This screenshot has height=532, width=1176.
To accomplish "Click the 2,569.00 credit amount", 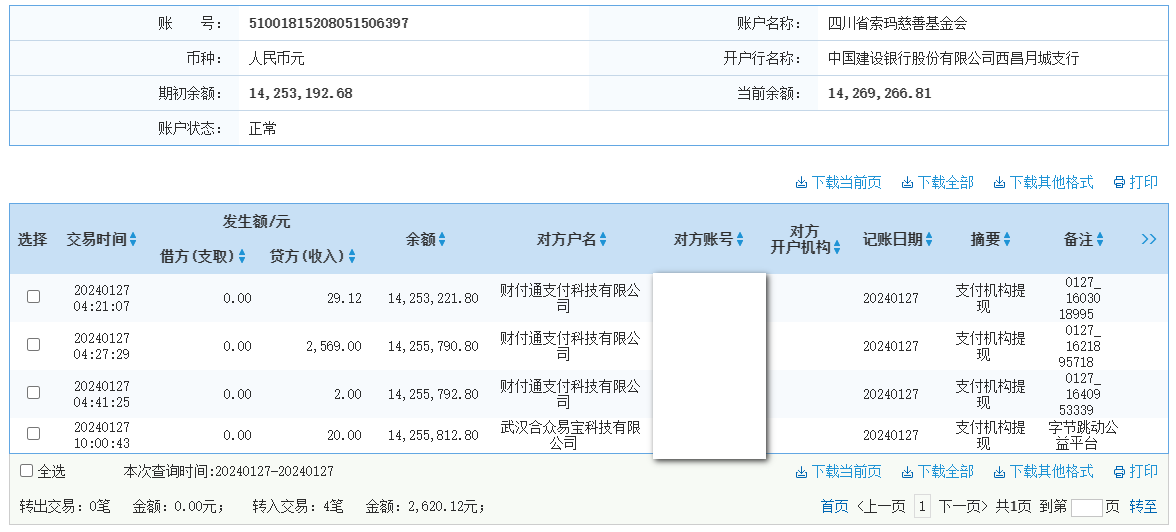I will [334, 346].
